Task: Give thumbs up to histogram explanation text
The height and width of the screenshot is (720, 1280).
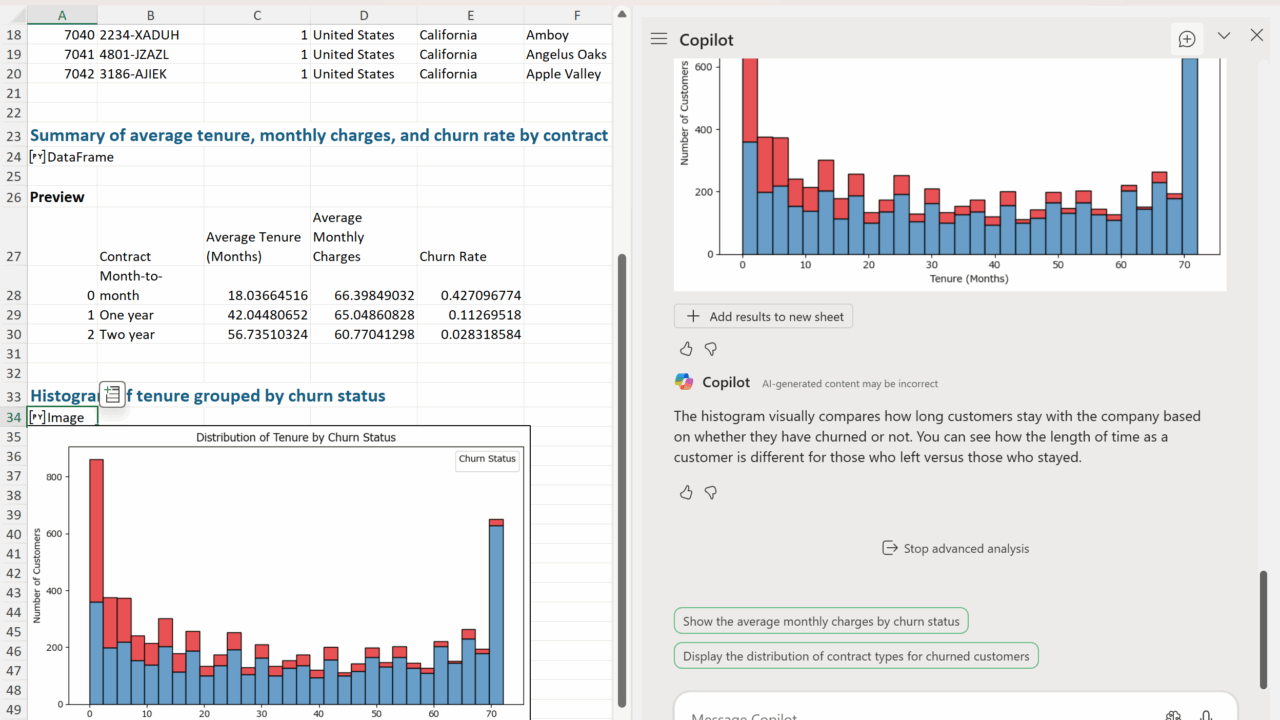Action: (686, 492)
